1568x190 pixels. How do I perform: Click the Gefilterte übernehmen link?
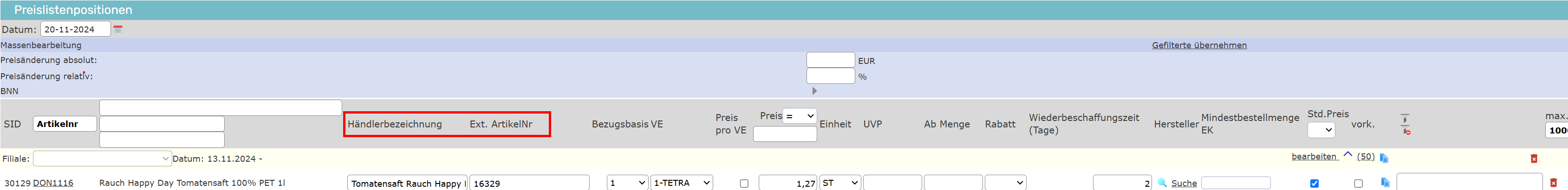[x=1199, y=45]
